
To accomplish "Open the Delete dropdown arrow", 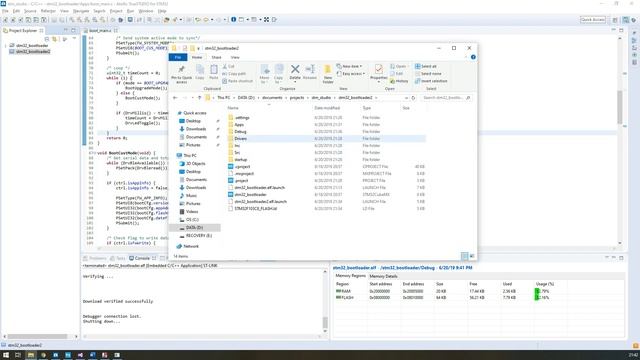I will 295,82.
